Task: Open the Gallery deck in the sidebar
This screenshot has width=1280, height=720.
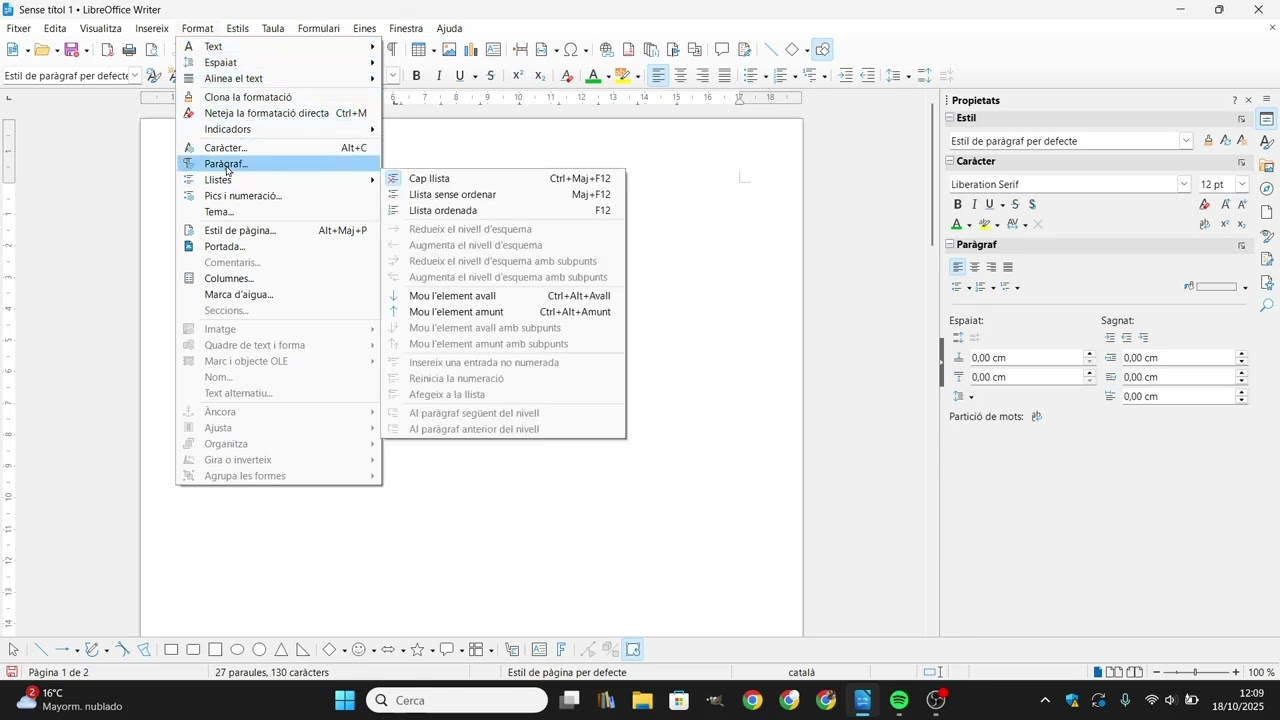Action: [1266, 166]
